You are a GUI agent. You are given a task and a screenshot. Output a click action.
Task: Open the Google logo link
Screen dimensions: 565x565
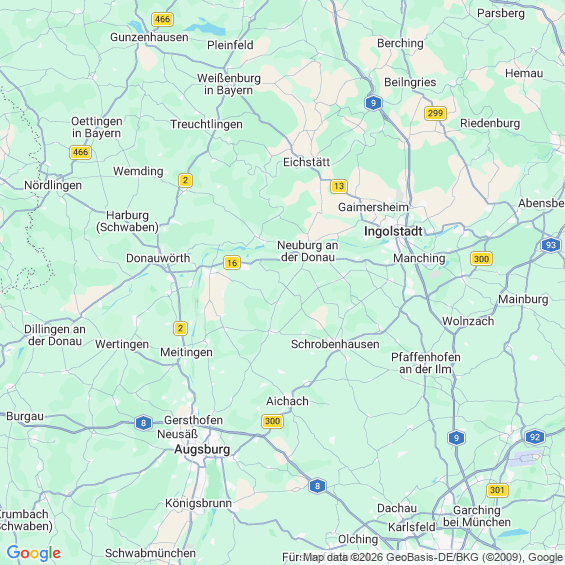[34, 553]
